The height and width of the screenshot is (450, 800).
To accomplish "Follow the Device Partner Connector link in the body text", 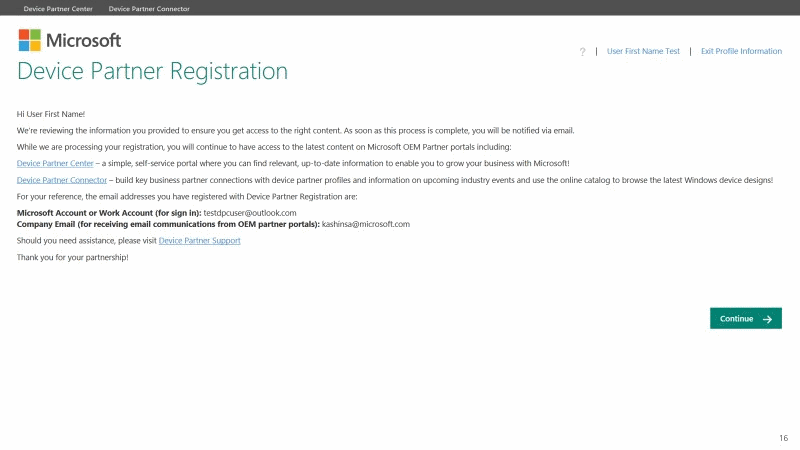I will pyautogui.click(x=62, y=180).
